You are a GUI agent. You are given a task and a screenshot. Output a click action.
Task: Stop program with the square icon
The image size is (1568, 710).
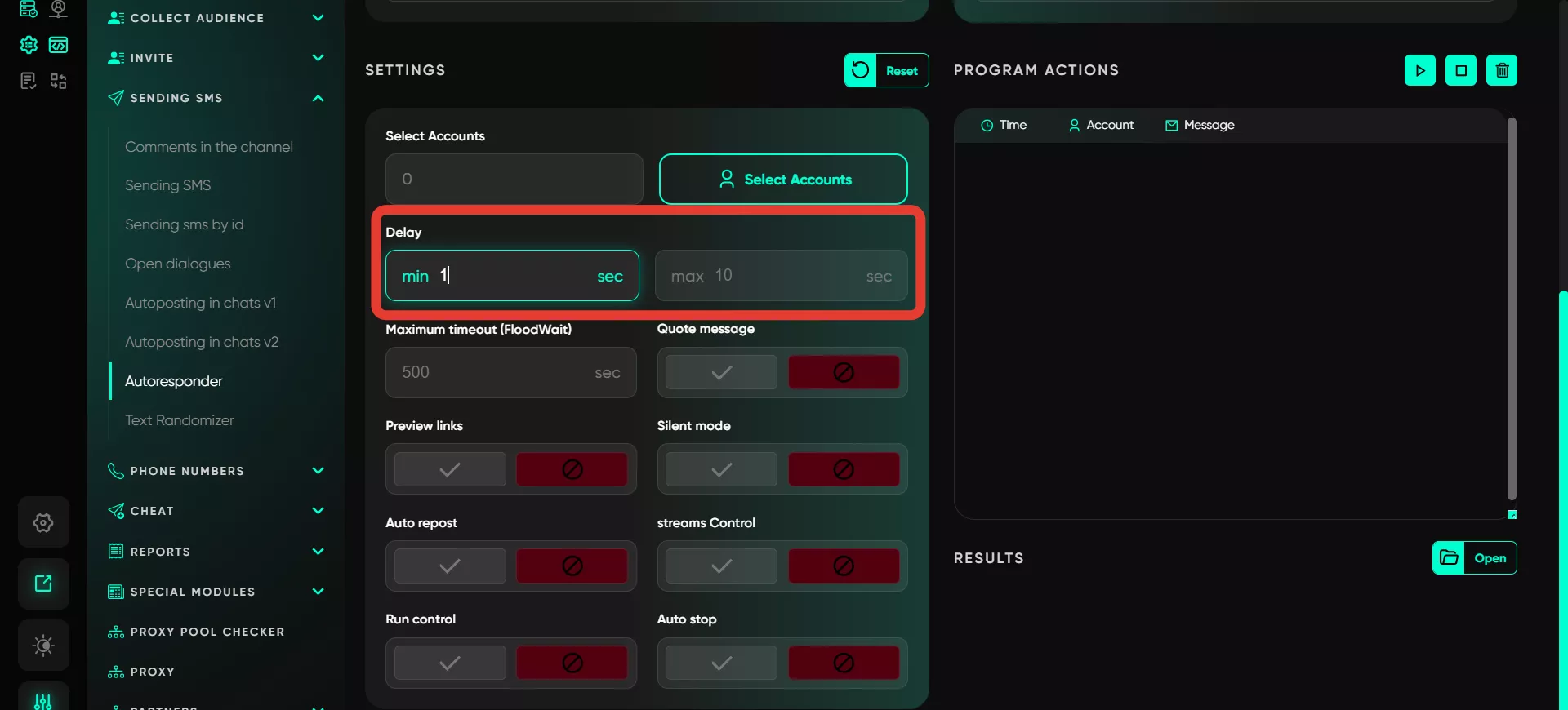click(1461, 70)
